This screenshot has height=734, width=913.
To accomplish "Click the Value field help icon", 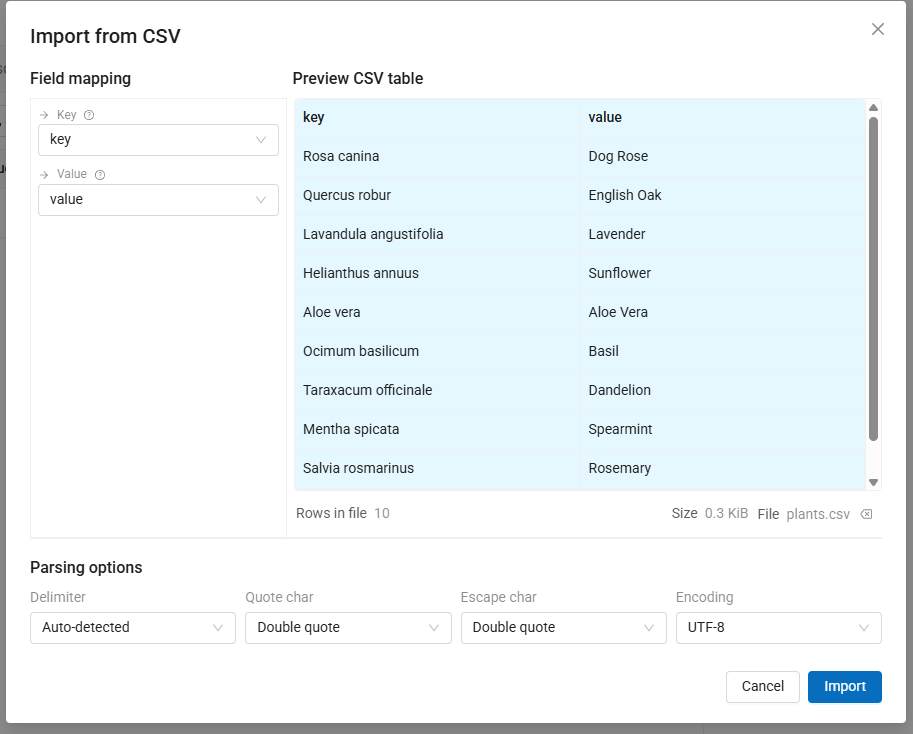I will click(x=100, y=175).
